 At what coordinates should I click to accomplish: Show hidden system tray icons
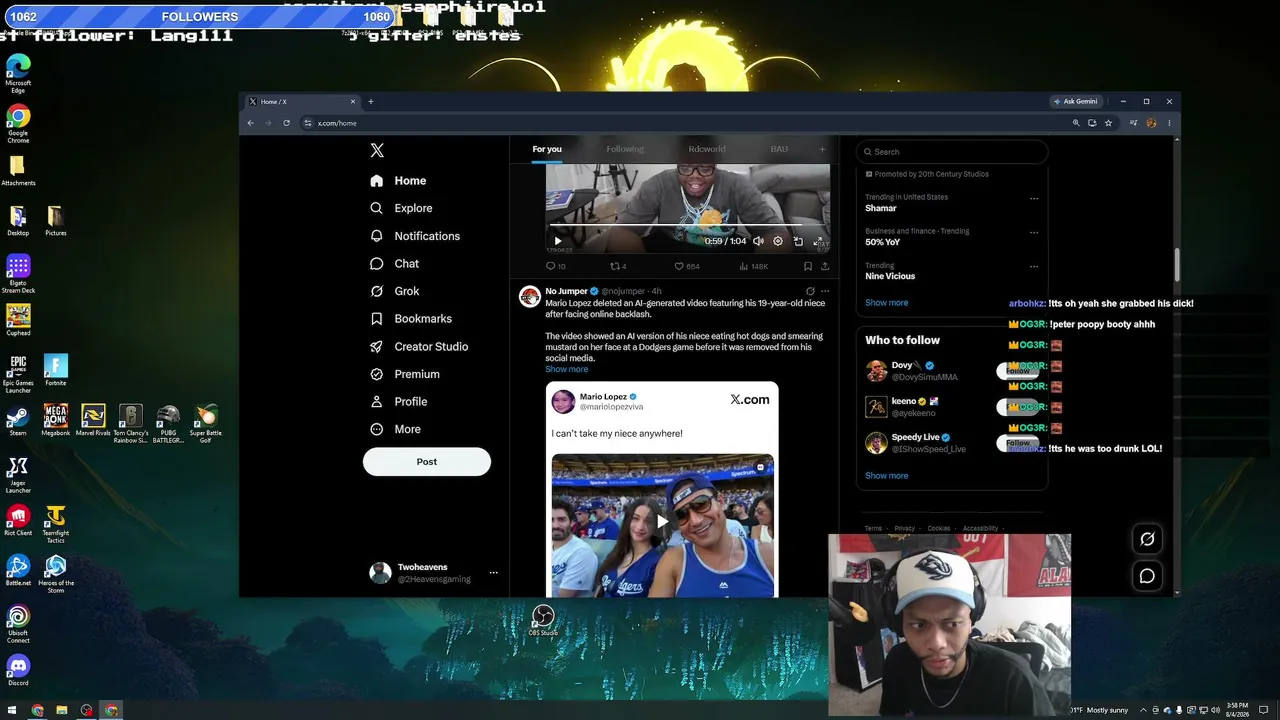point(1143,711)
